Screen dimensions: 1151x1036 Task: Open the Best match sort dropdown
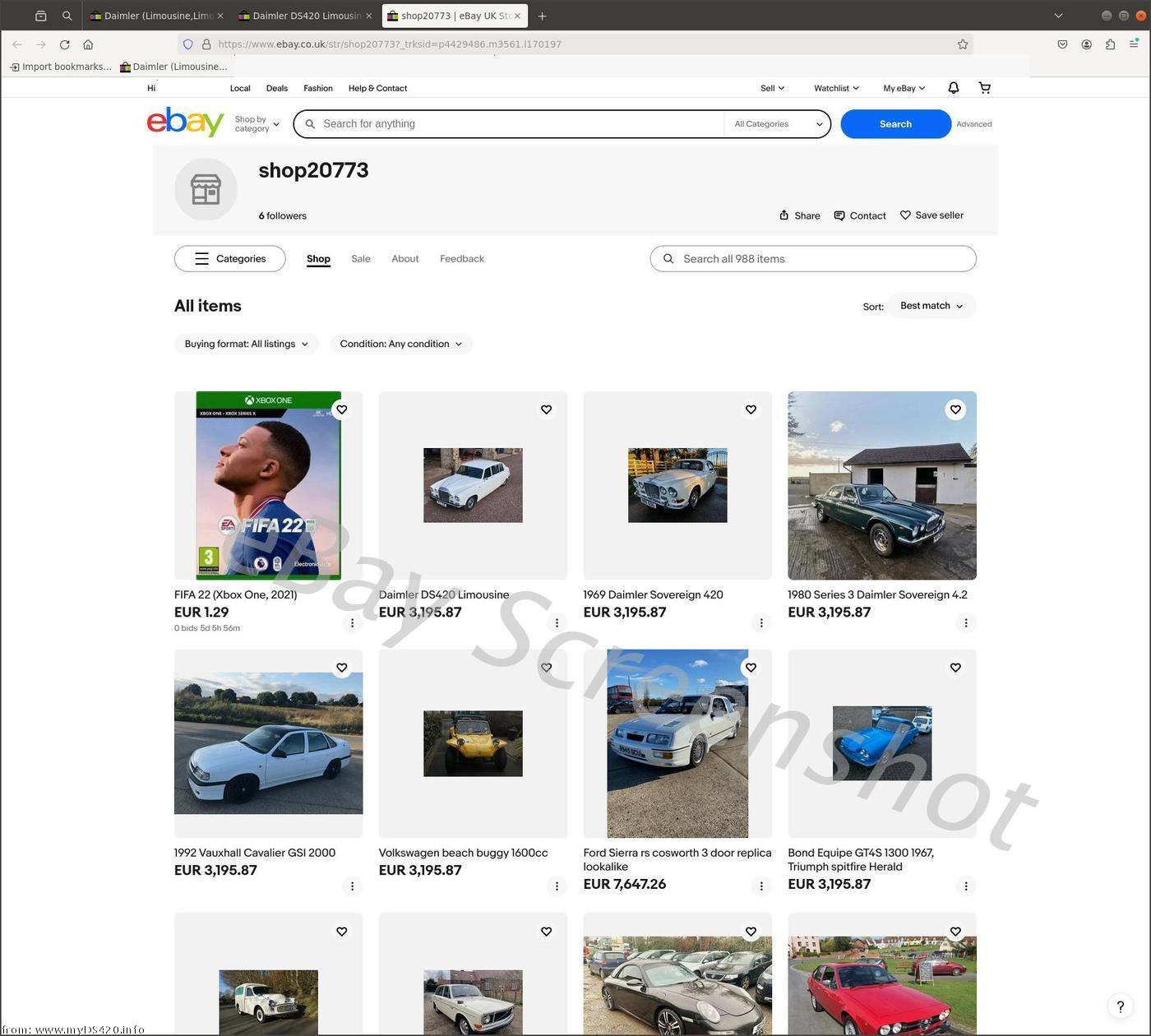pyautogui.click(x=931, y=306)
